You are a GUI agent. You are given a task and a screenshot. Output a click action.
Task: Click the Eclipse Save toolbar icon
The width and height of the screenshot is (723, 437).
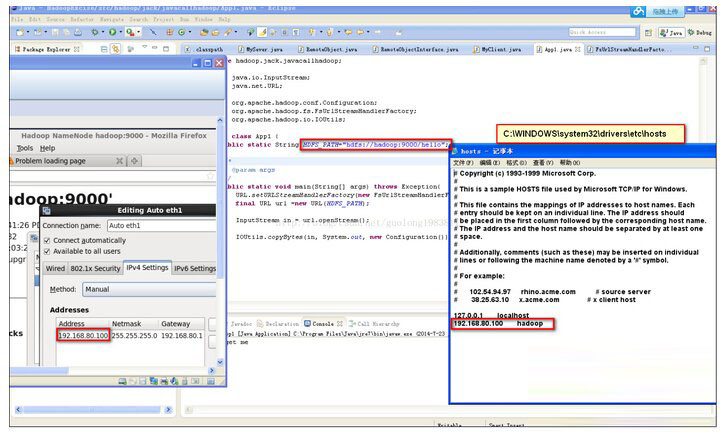(55, 32)
